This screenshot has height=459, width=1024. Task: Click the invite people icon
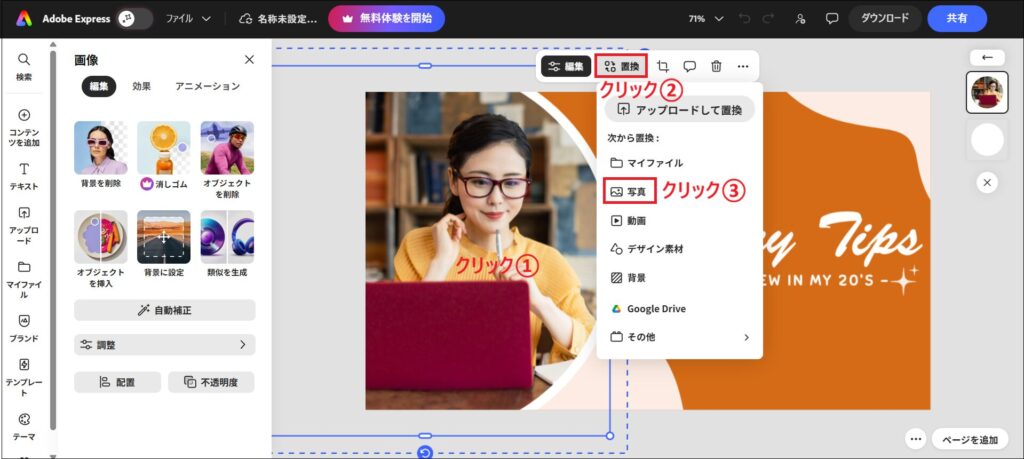coord(801,19)
